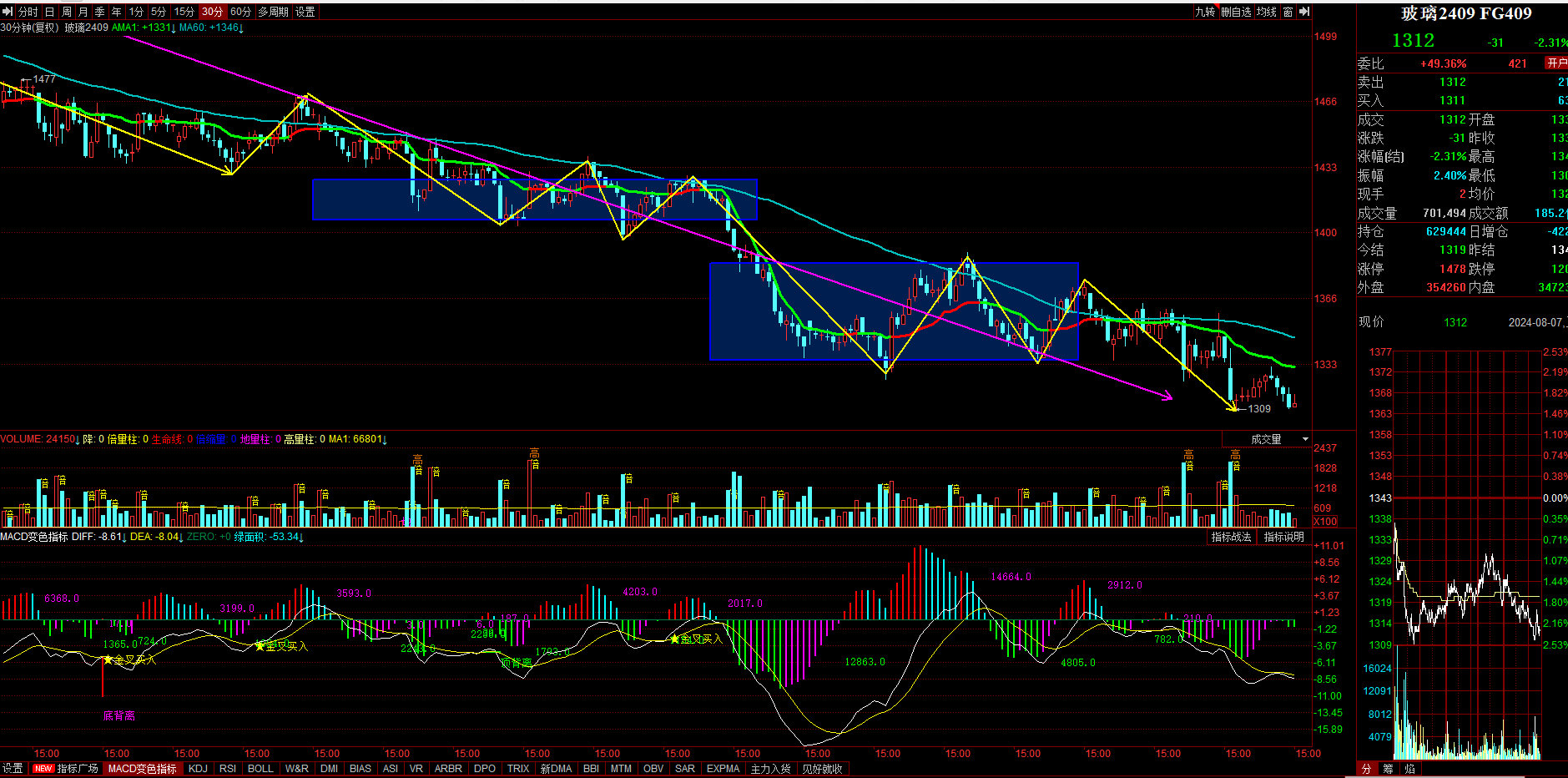Image resolution: width=1568 pixels, height=778 pixels.
Task: Click the 窗 window icon button
Action: click(x=1288, y=12)
